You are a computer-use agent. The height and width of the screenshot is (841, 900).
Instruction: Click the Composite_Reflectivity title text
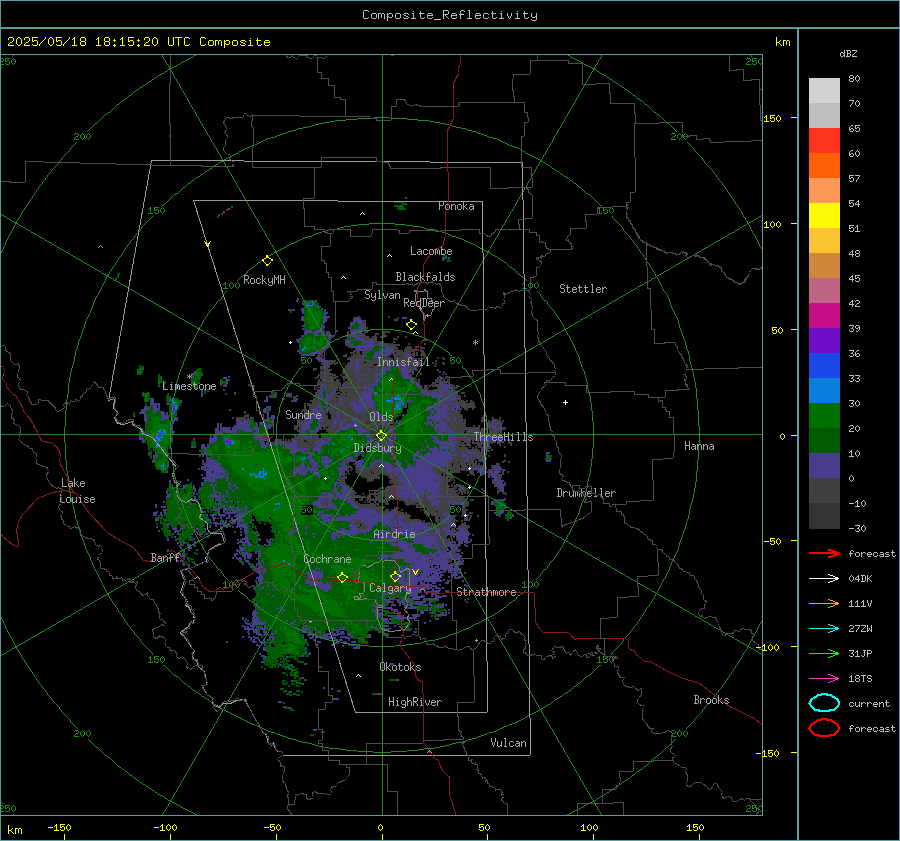pyautogui.click(x=449, y=15)
